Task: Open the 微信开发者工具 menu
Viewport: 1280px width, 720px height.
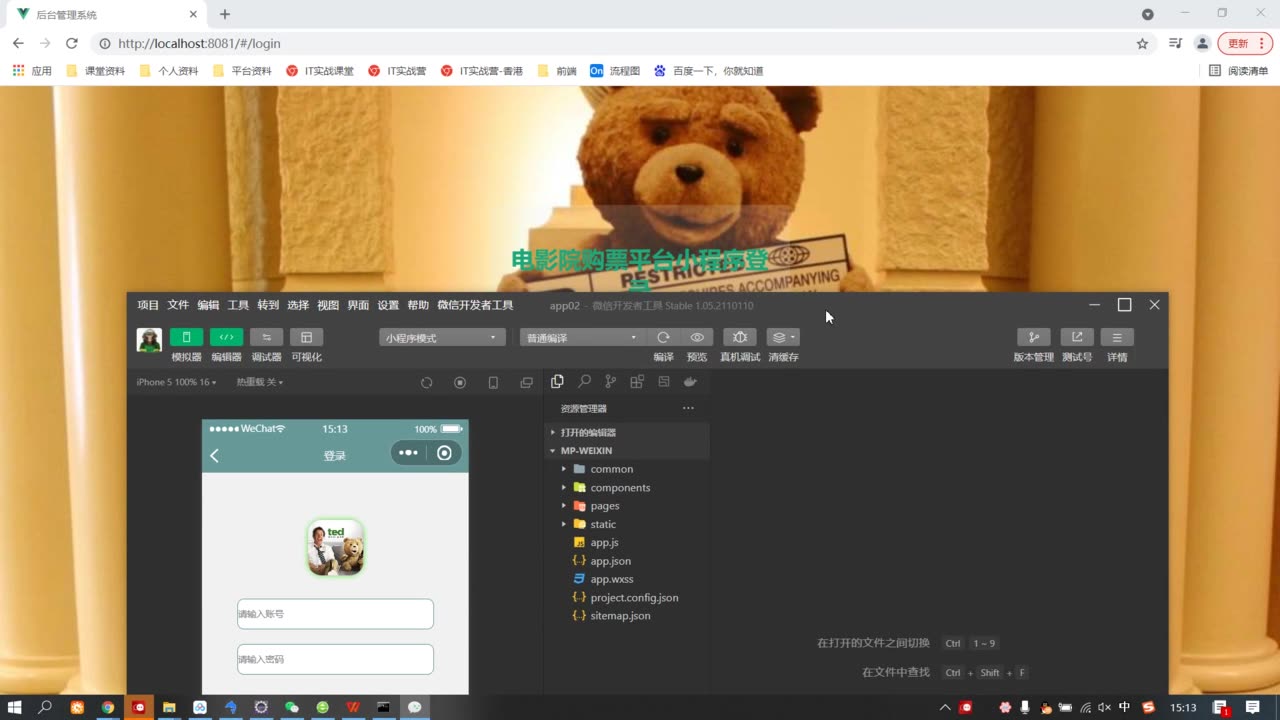Action: point(475,305)
